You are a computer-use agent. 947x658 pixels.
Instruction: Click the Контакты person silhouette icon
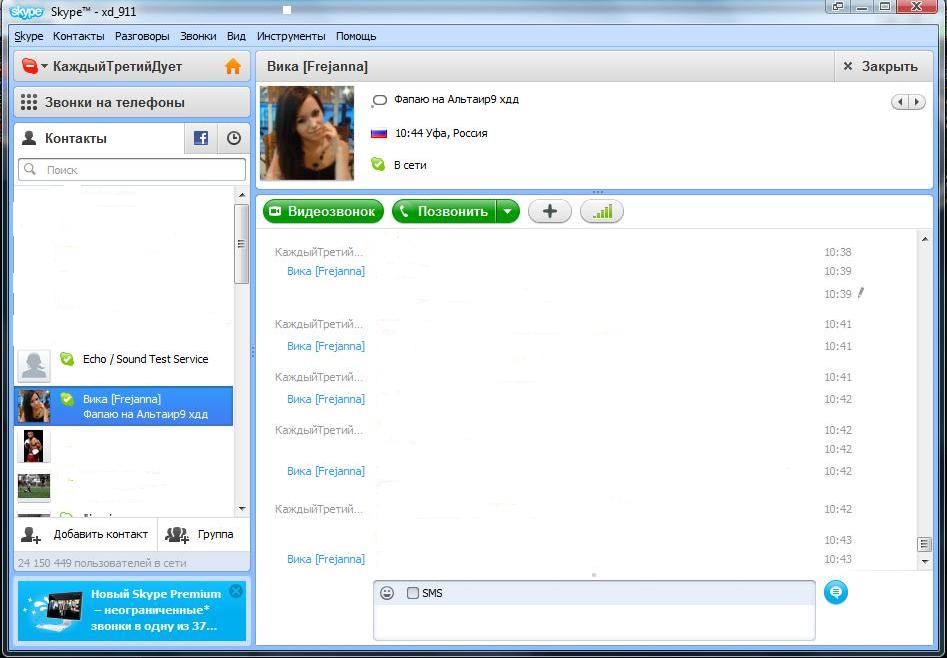point(29,138)
